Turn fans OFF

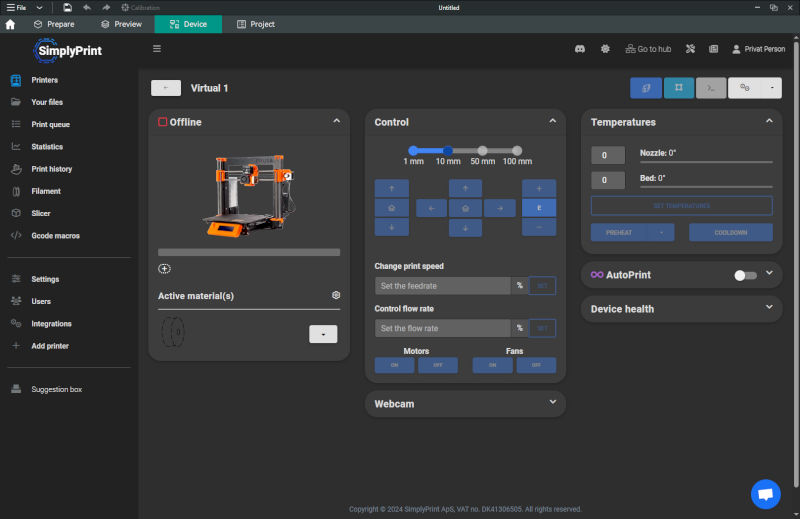tap(536, 365)
